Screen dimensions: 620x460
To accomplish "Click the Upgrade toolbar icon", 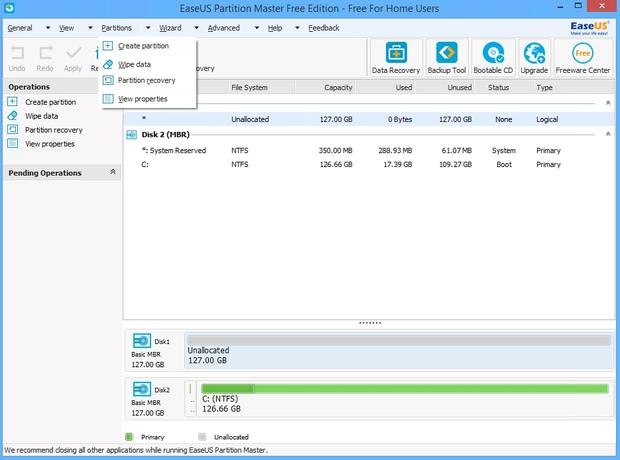I will 535,58.
